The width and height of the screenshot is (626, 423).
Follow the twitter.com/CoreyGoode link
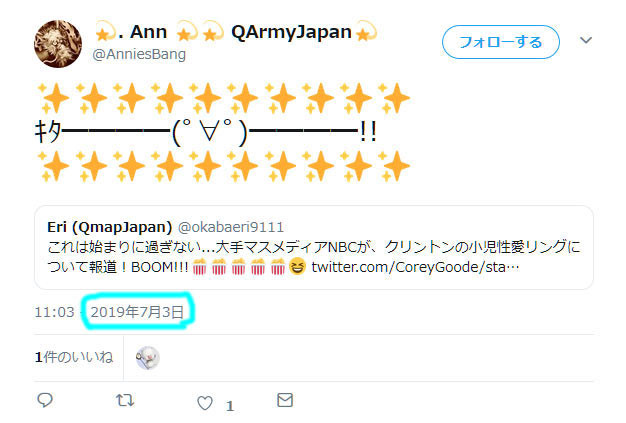[415, 267]
